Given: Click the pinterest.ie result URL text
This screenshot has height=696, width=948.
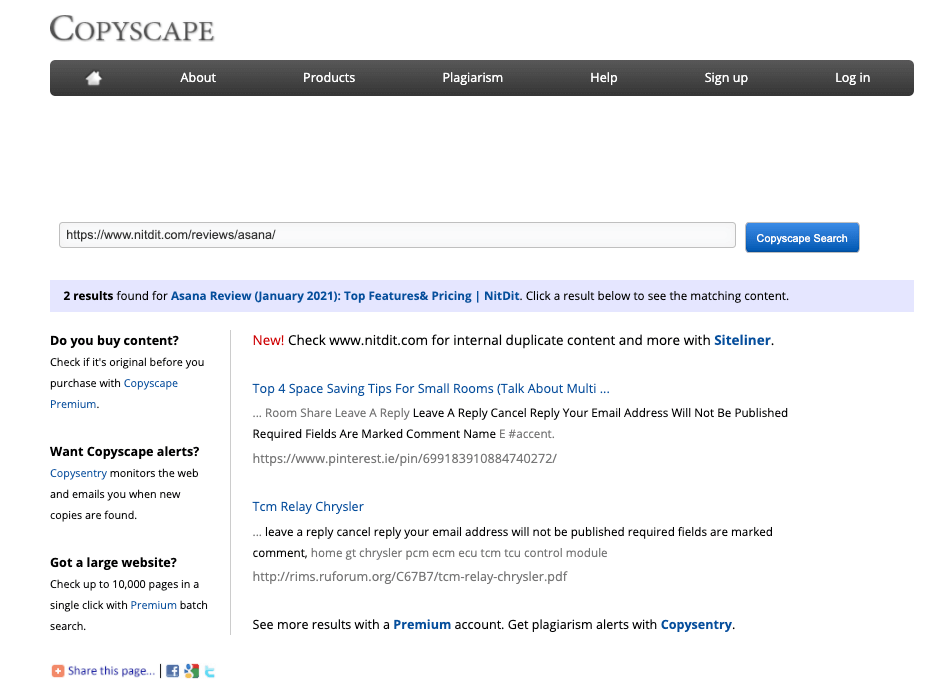Looking at the screenshot, I should click(x=404, y=458).
